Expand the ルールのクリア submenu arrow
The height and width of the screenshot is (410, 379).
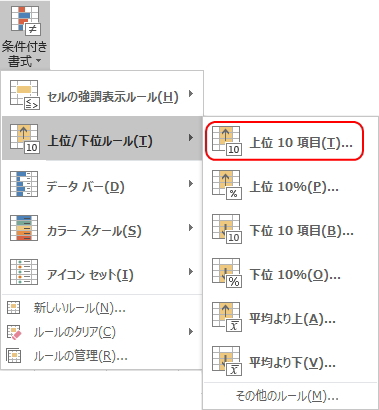(191, 331)
